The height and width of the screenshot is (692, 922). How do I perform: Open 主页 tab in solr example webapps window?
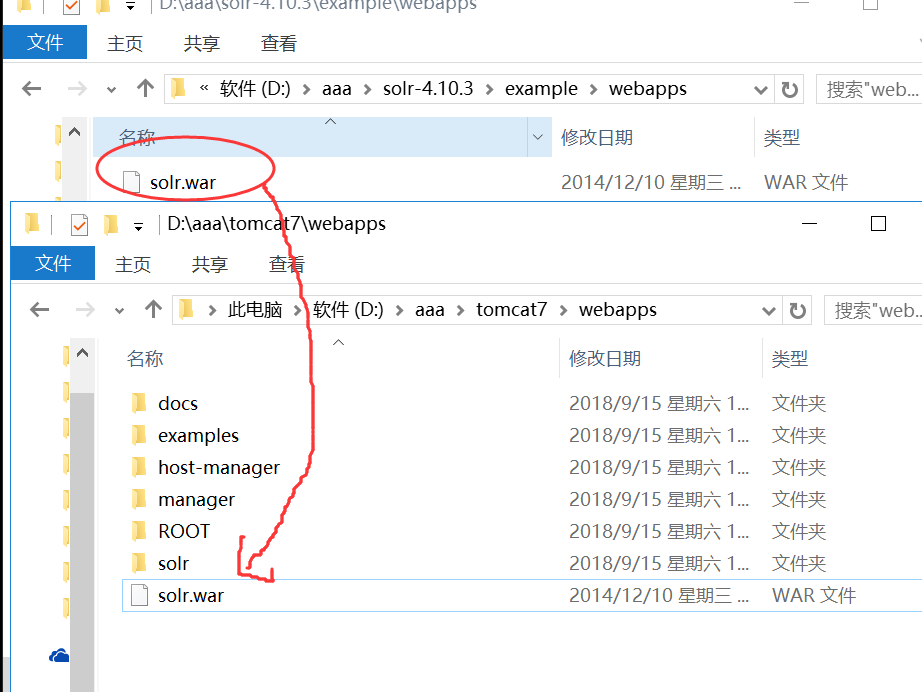[x=125, y=44]
